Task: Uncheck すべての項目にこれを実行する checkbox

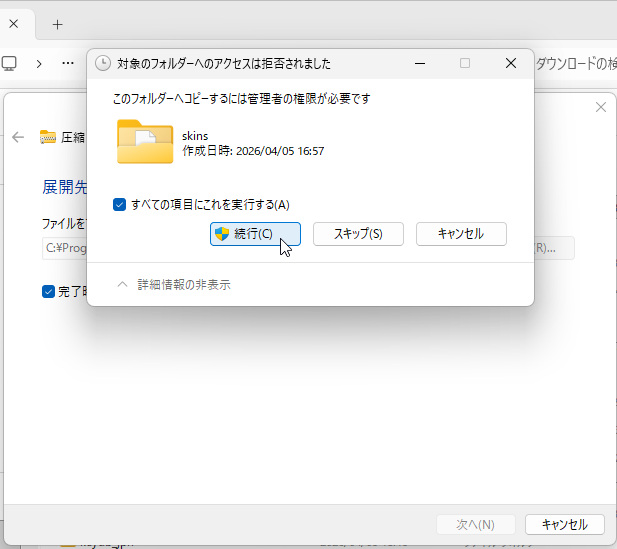Action: pyautogui.click(x=119, y=205)
